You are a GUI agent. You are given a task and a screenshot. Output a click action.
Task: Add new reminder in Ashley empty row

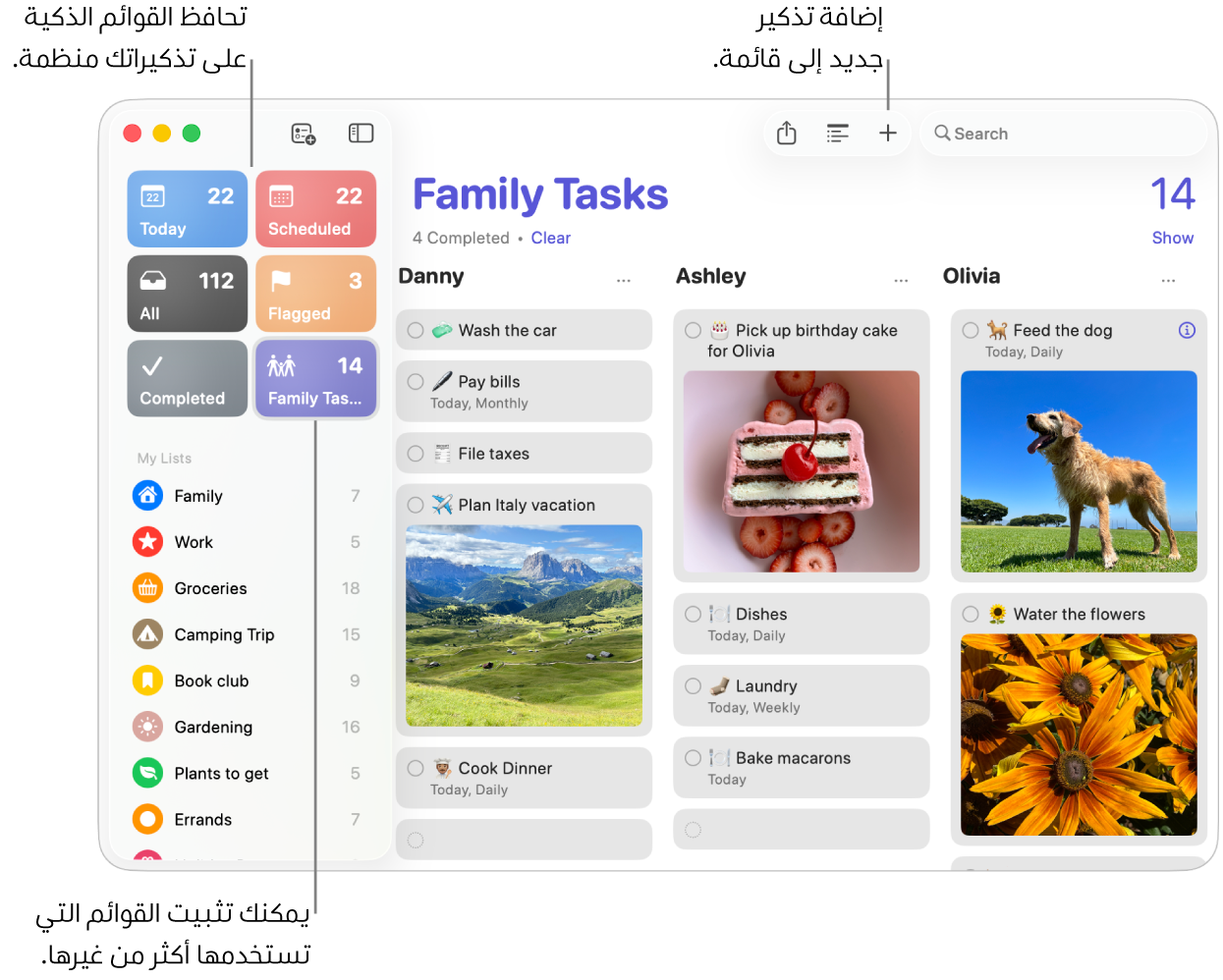(x=802, y=830)
